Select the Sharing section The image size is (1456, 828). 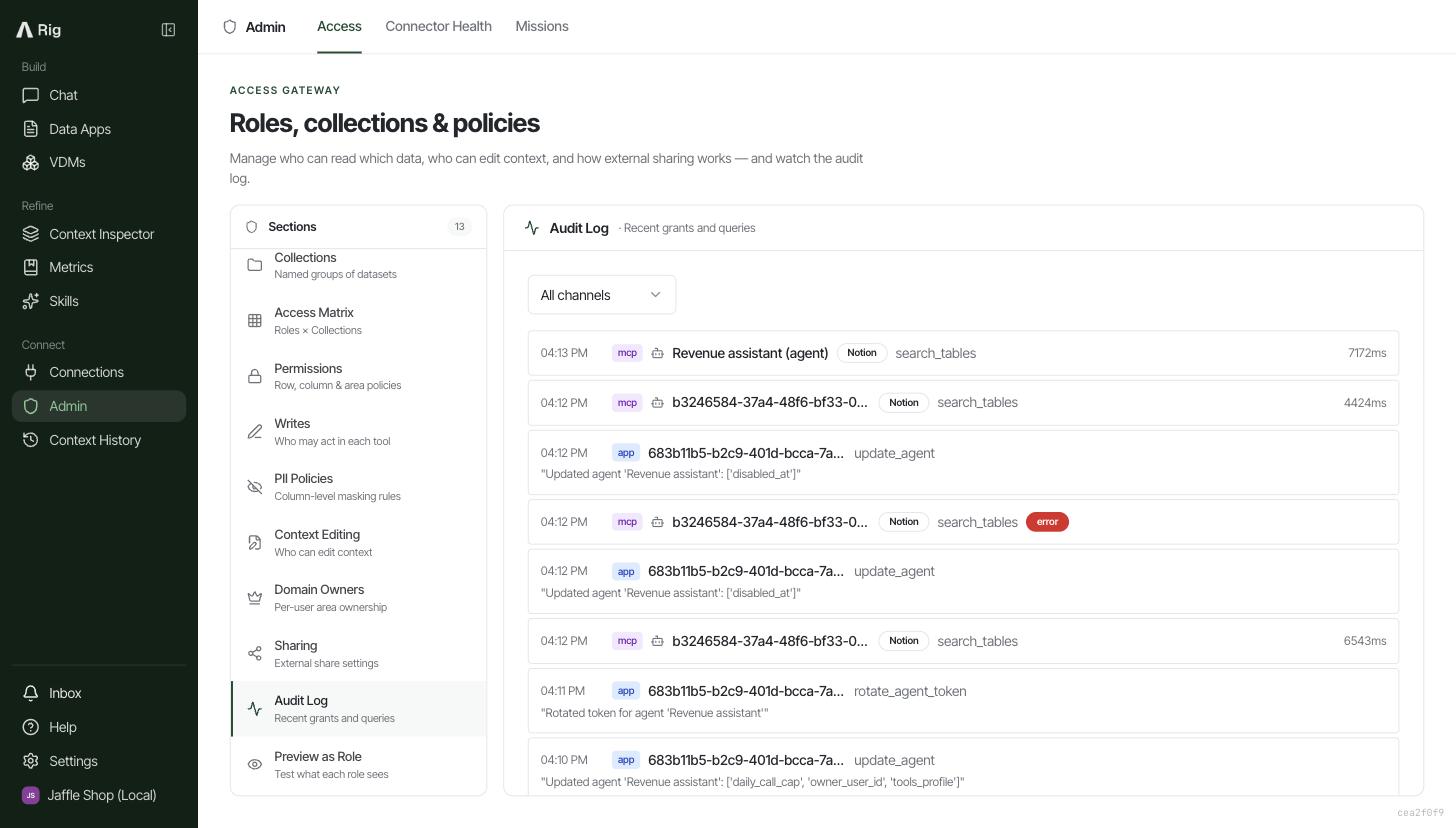tap(359, 654)
